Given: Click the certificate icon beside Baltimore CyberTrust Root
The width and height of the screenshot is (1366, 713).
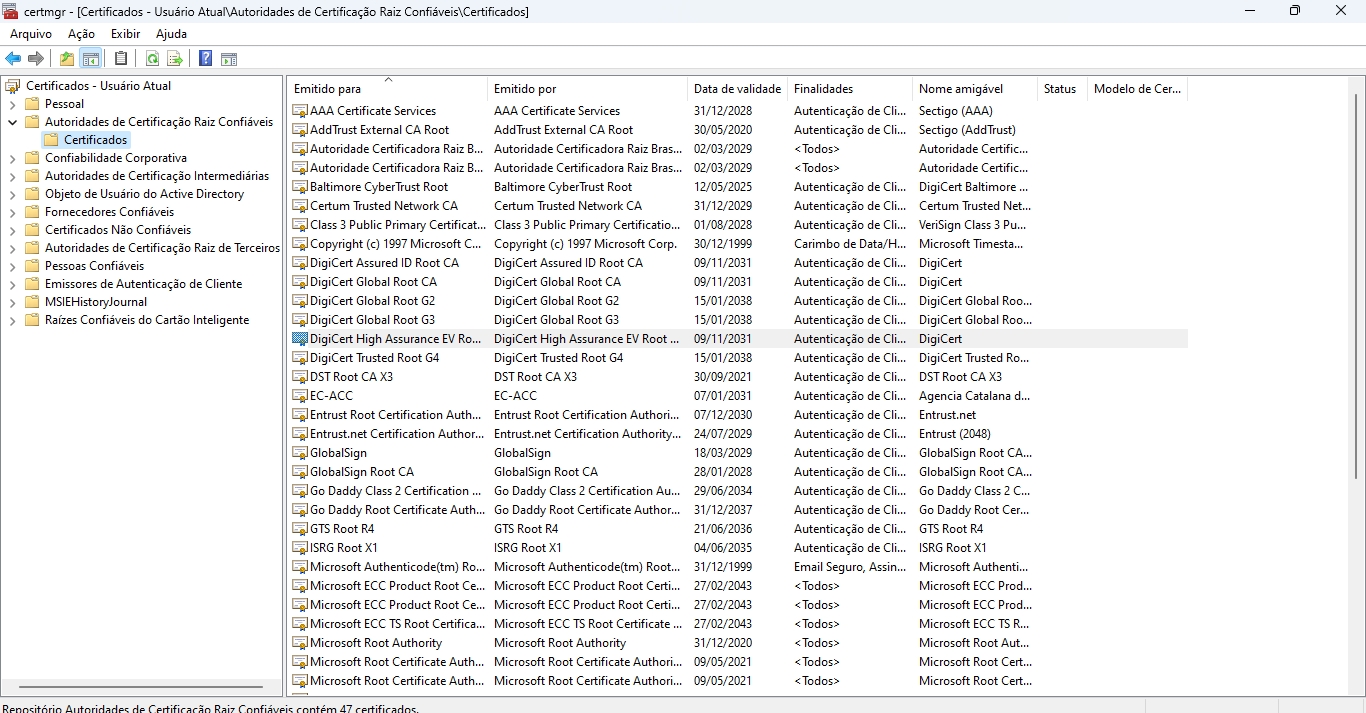Looking at the screenshot, I should coord(300,187).
